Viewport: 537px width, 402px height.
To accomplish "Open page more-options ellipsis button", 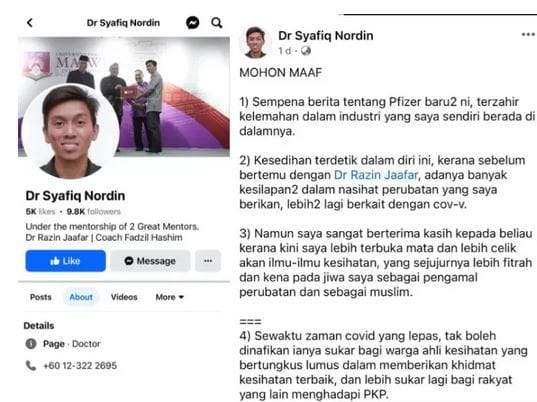I will pyautogui.click(x=208, y=261).
